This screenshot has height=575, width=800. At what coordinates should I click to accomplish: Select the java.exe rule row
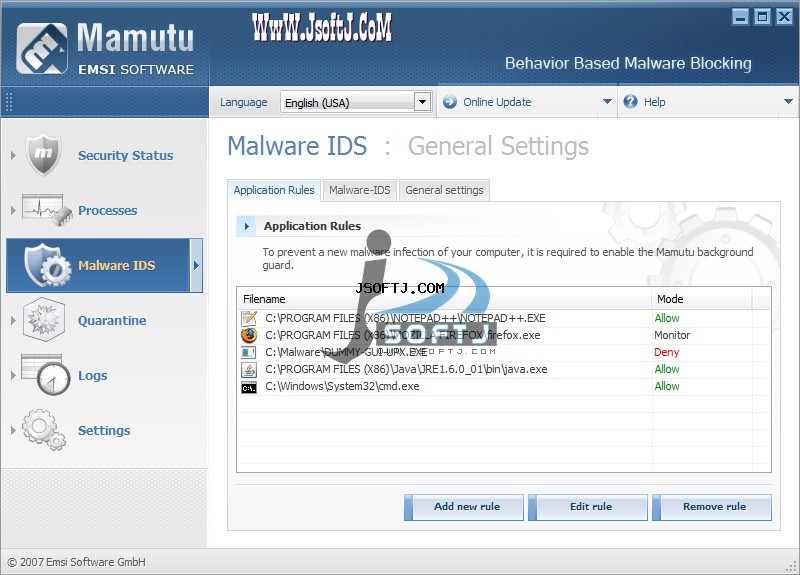coord(504,369)
